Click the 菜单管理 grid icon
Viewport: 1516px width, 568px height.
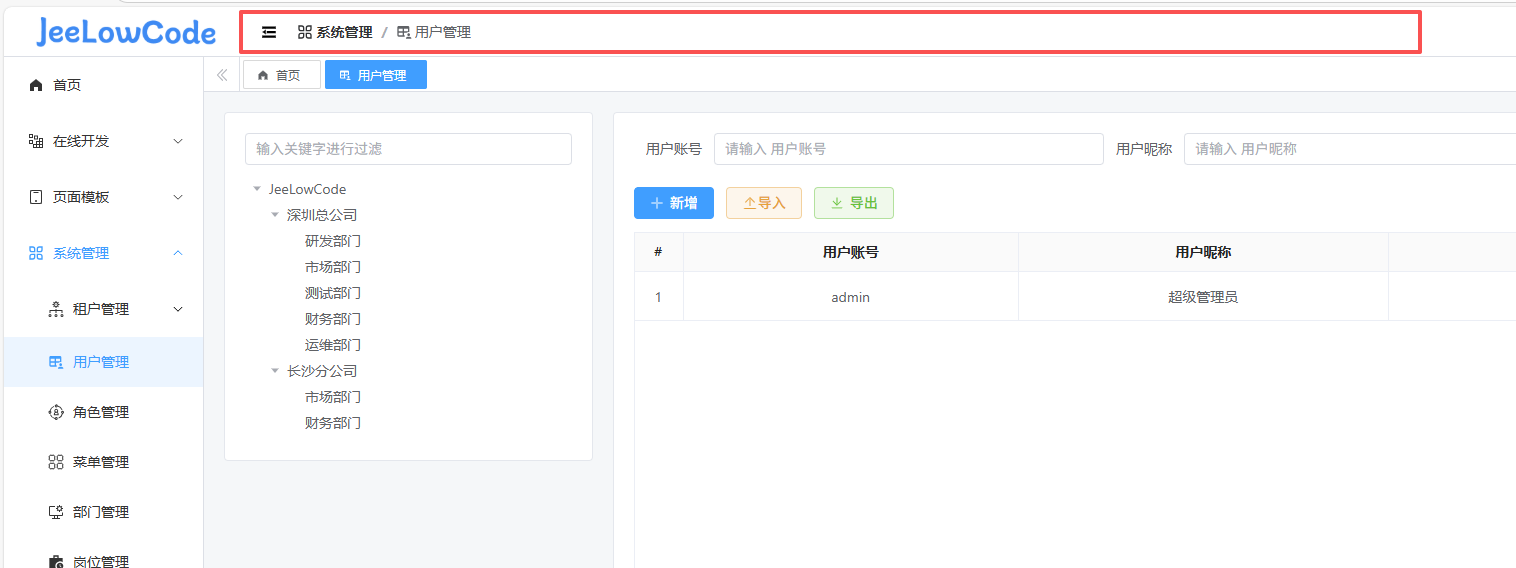[56, 462]
